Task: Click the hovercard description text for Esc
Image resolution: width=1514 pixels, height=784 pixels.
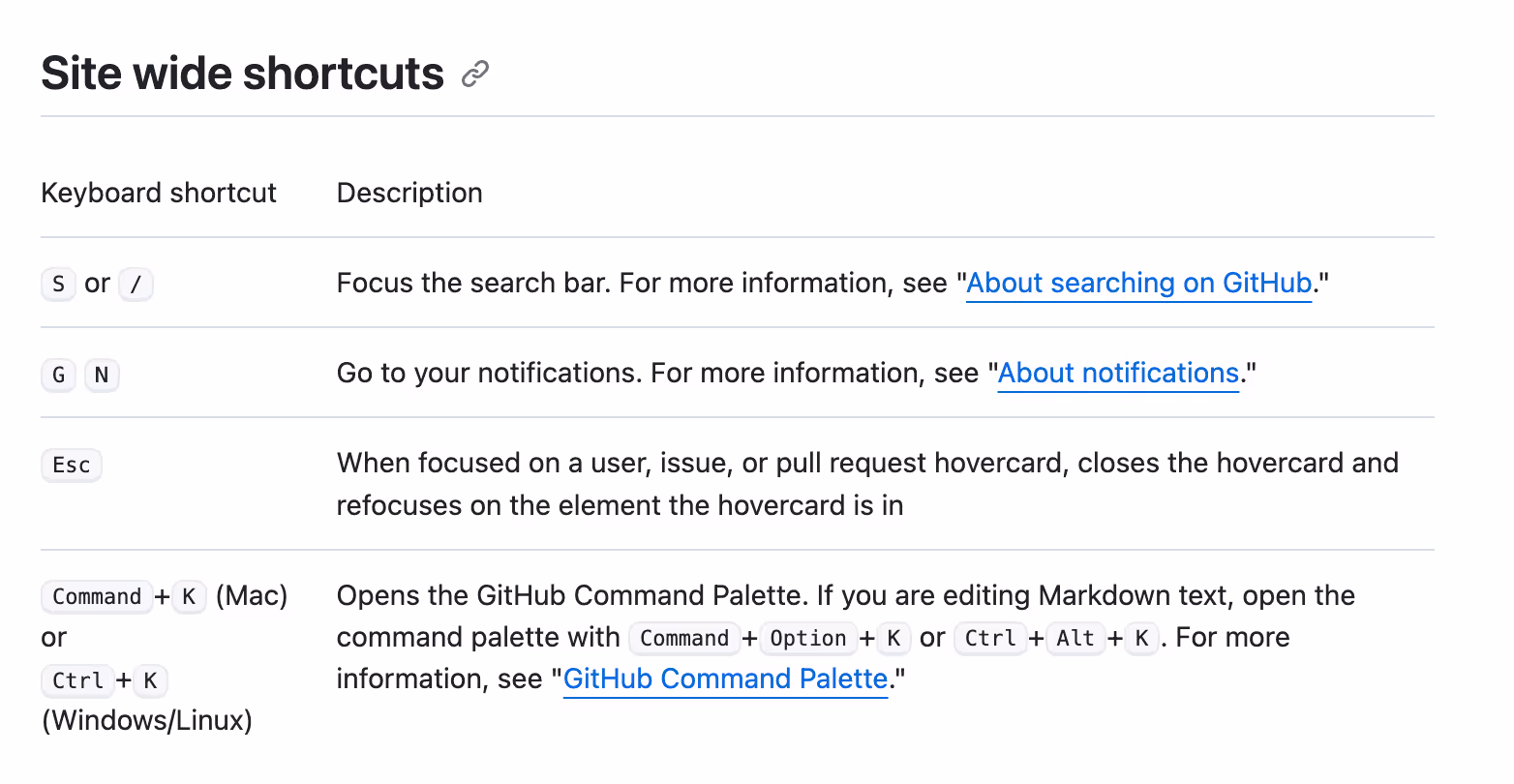Action: tap(867, 484)
